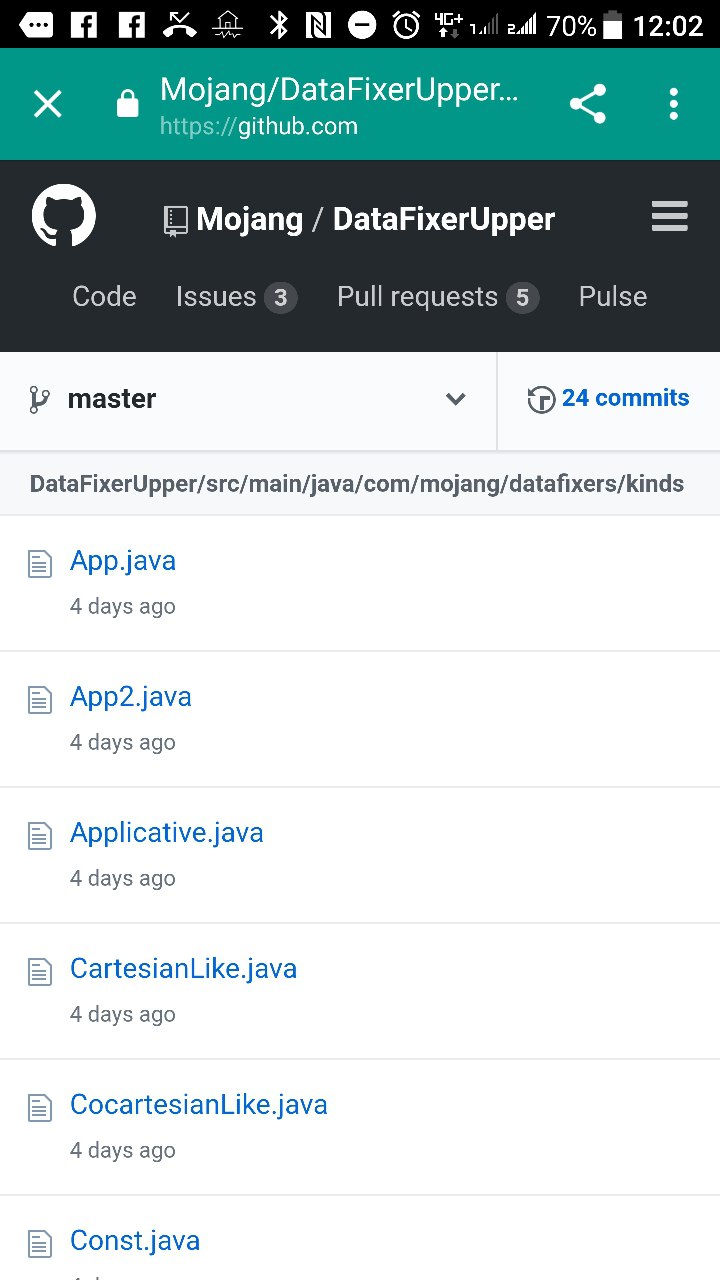Share this page via share icon
This screenshot has height=1280, width=720.
coord(588,104)
